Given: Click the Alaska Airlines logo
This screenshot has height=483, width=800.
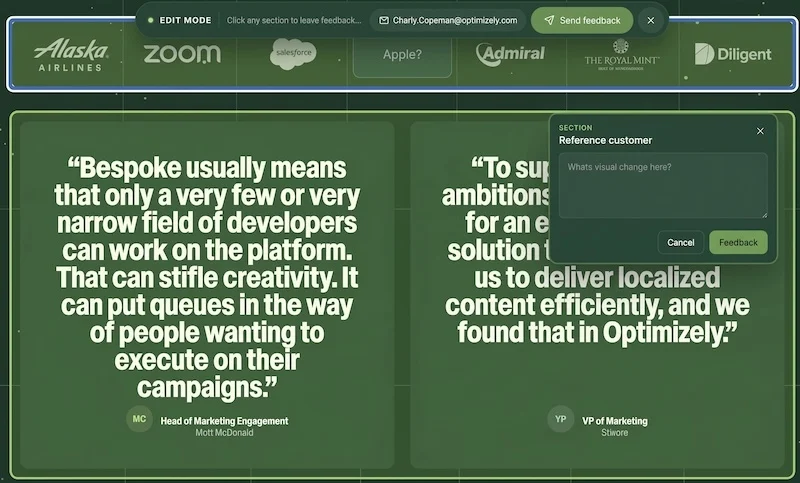Looking at the screenshot, I should point(71,54).
